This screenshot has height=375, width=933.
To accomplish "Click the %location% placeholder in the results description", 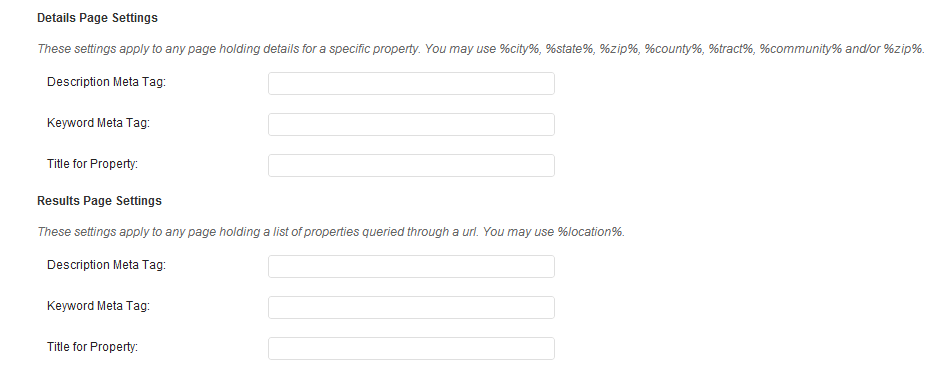I will point(590,232).
